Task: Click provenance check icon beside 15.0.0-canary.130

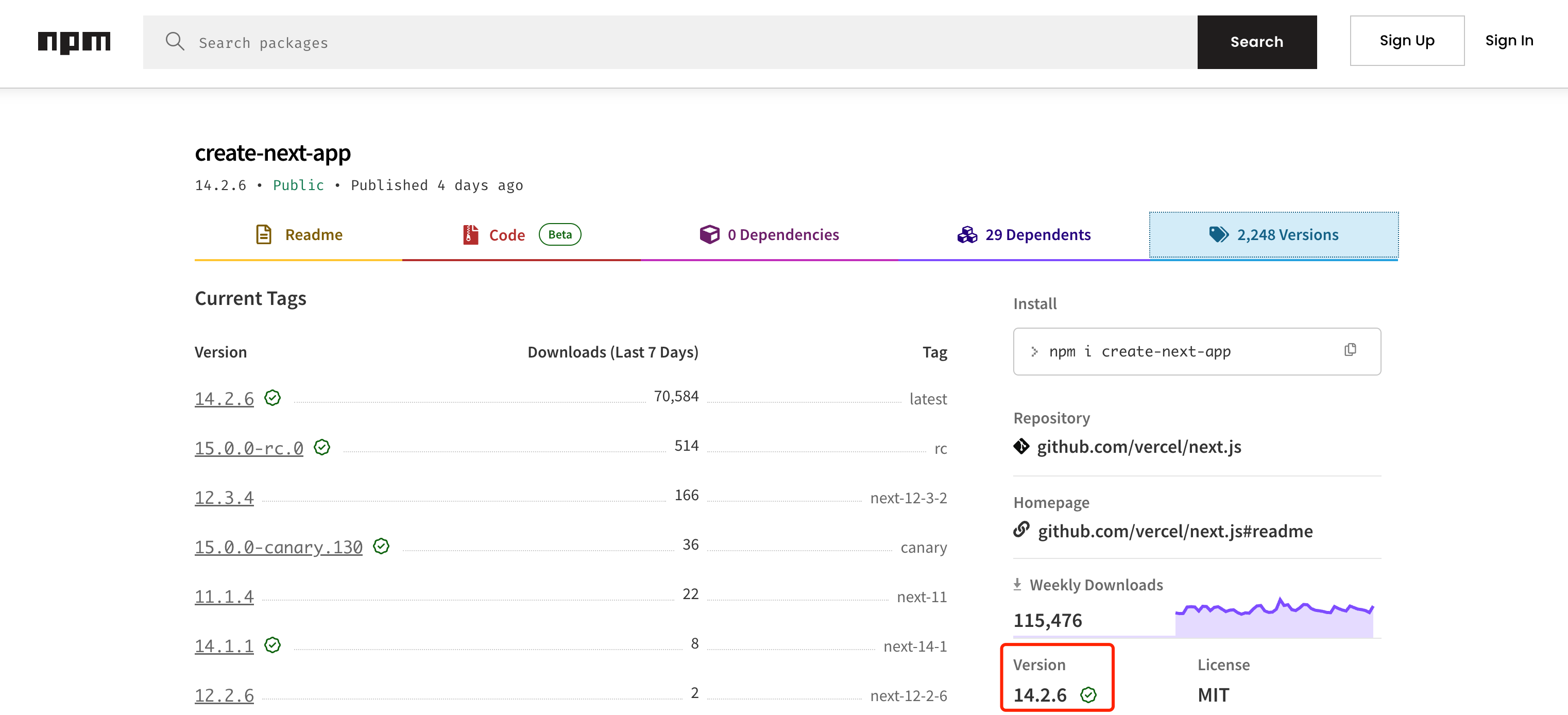Action: coord(381,546)
